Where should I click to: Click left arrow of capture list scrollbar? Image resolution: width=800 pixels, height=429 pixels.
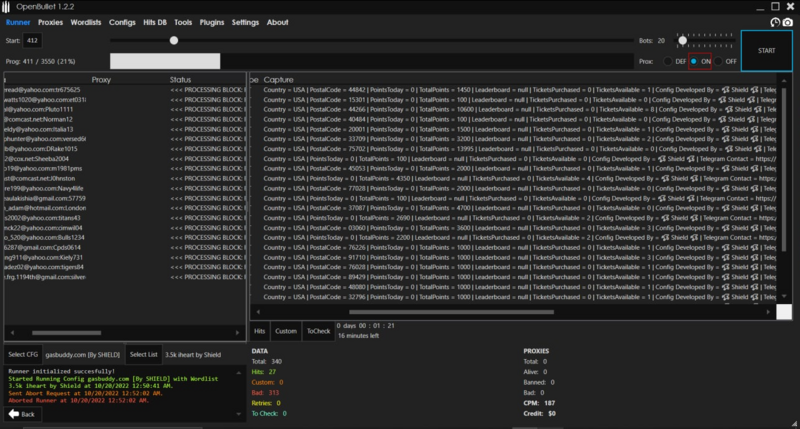(258, 312)
